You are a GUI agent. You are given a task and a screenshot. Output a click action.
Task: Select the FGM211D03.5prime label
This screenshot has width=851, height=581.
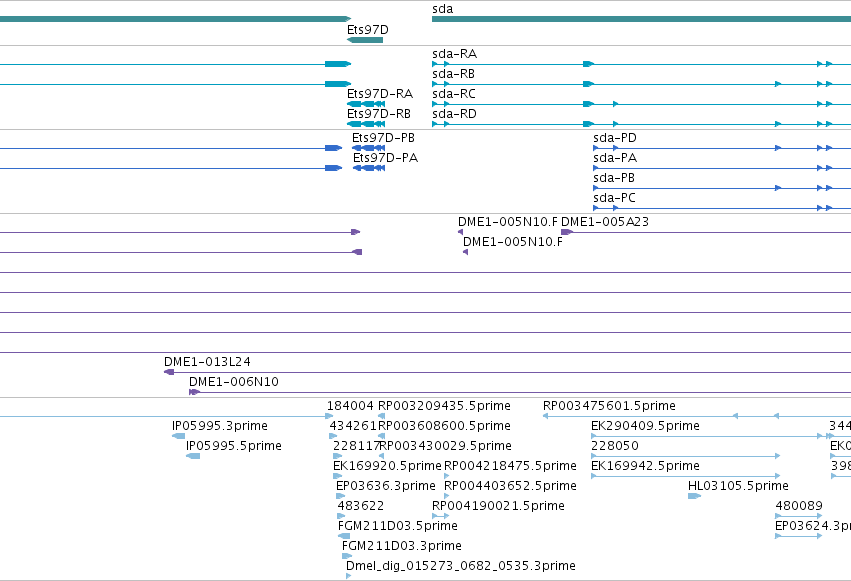click(398, 526)
